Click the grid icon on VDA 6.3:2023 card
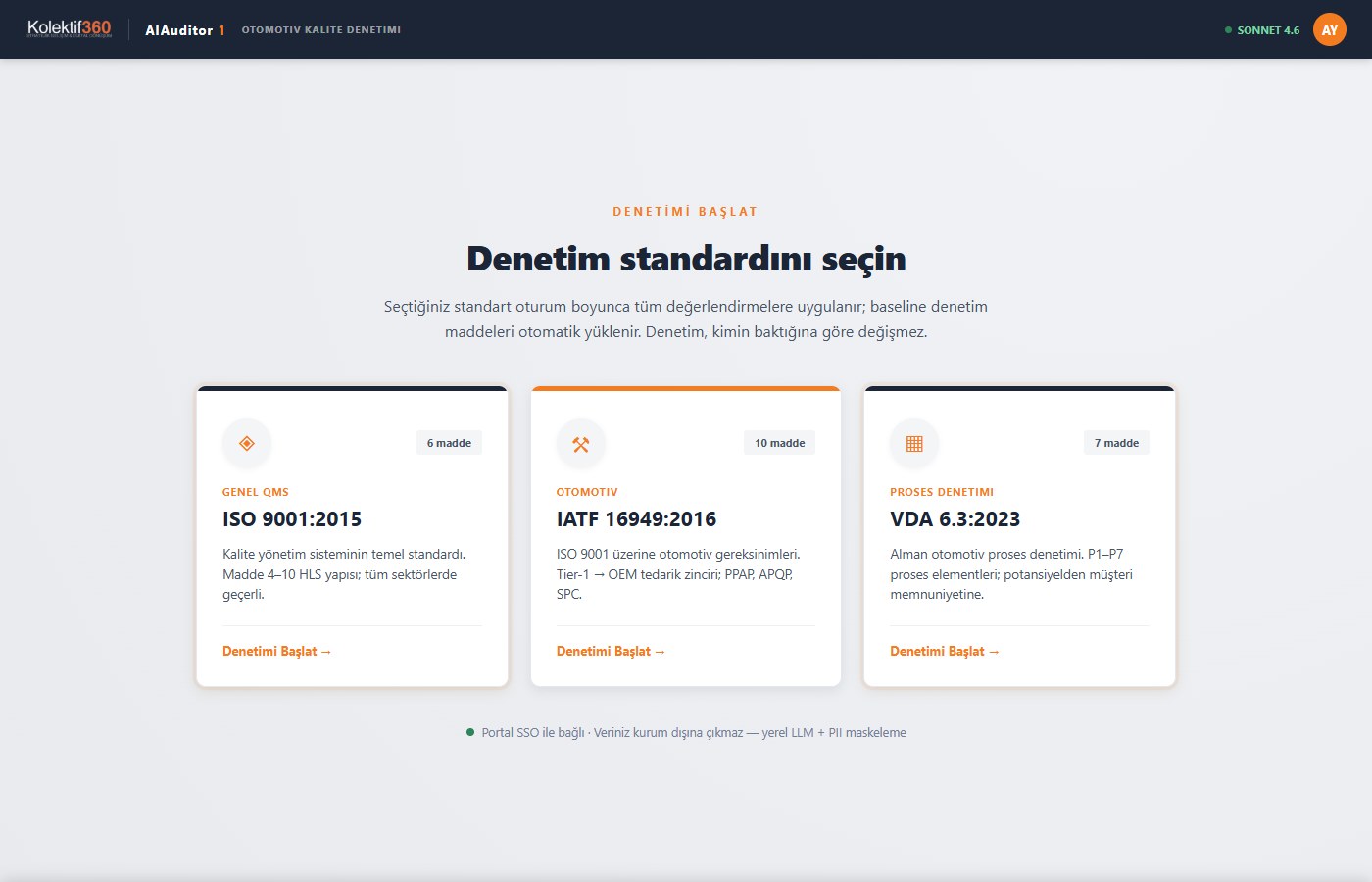The width and height of the screenshot is (1372, 882). click(914, 443)
